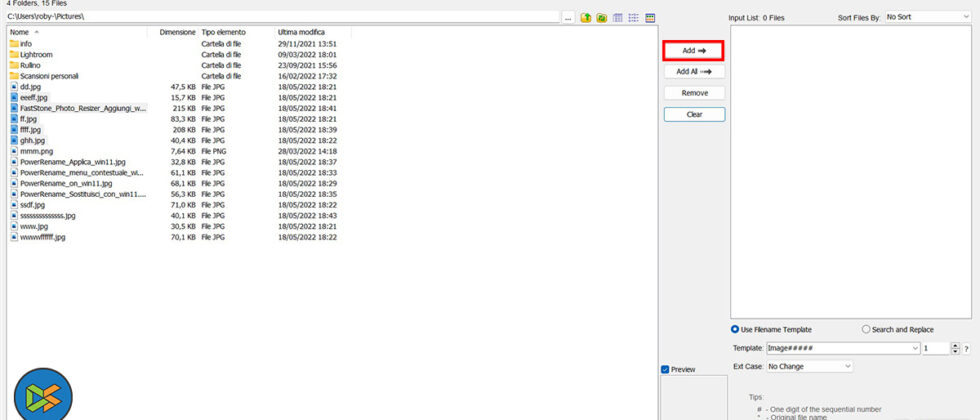This screenshot has height=420, width=980.
Task: Increase the starting number with stepper
Action: click(954, 346)
